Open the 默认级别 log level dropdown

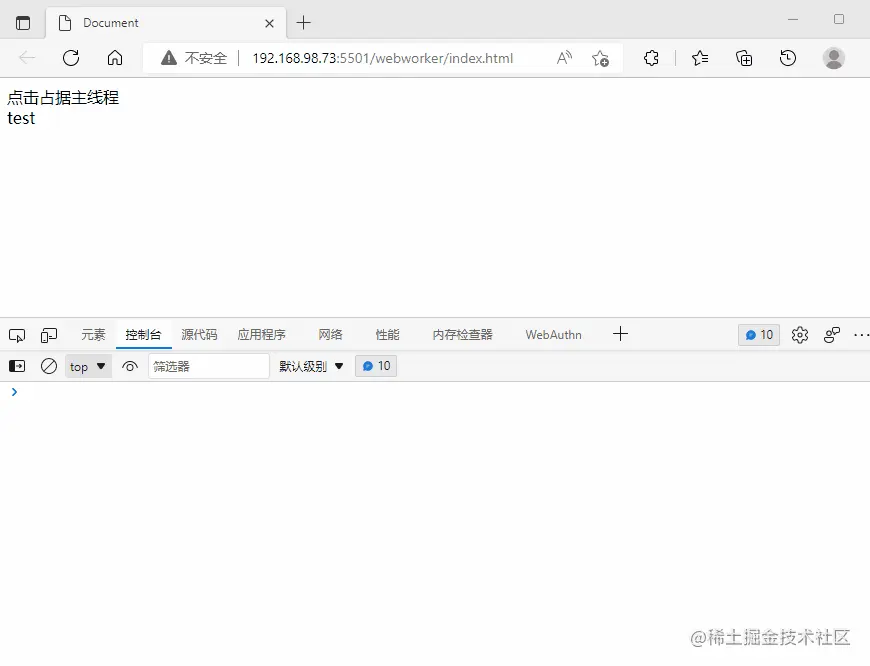311,366
